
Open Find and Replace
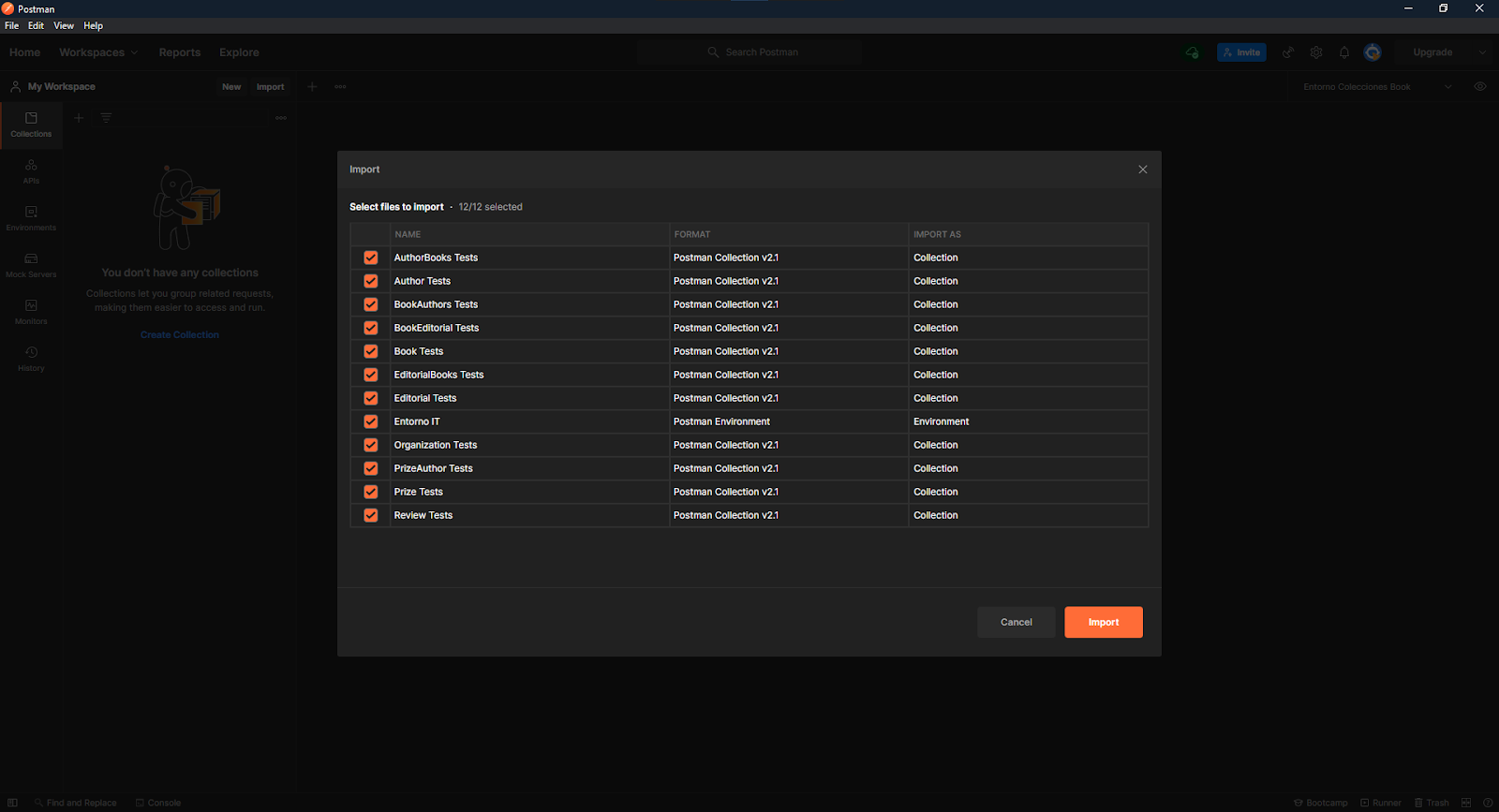pyautogui.click(x=76, y=803)
